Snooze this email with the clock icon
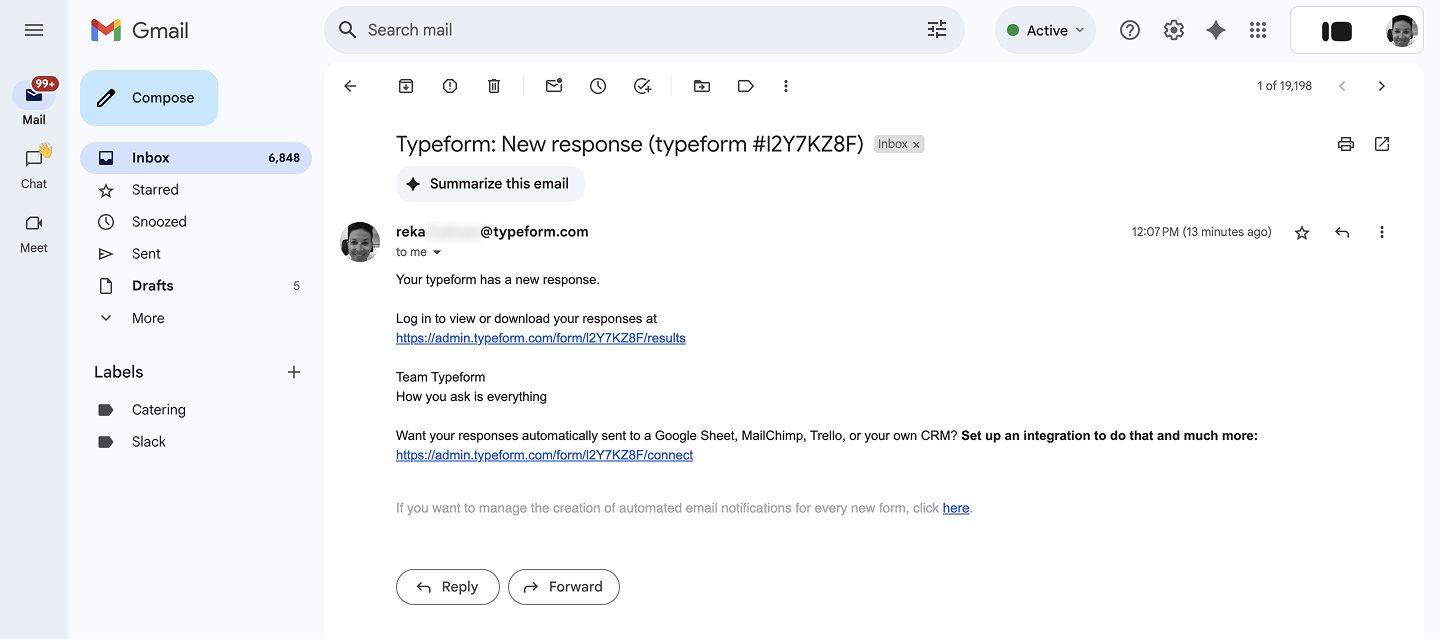 click(598, 86)
